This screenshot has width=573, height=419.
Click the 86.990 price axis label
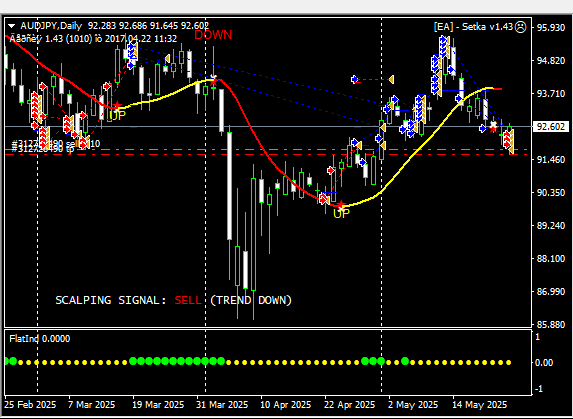[551, 292]
